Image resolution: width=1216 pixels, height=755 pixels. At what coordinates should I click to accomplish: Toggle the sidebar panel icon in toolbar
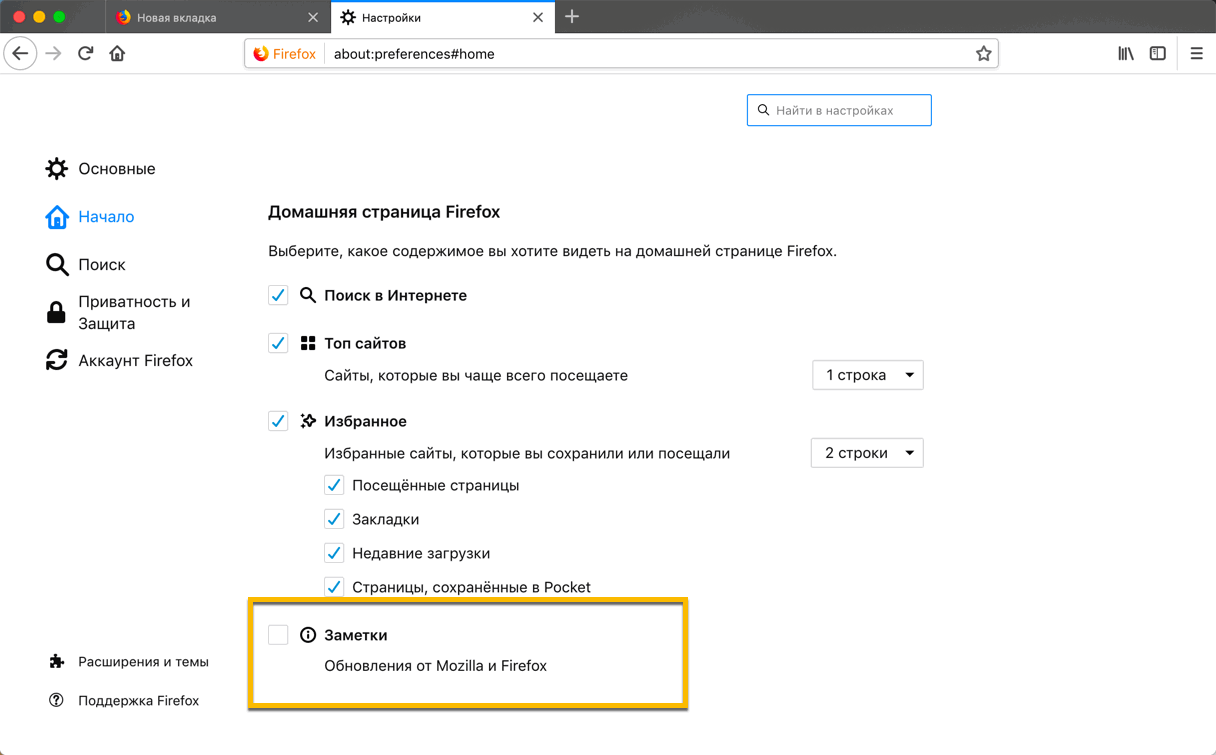(x=1157, y=53)
